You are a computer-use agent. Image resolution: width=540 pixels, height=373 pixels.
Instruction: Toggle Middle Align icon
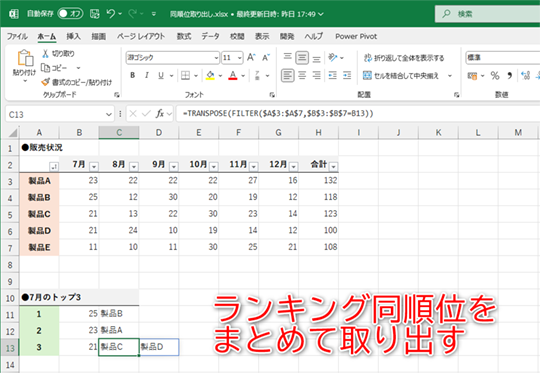tap(302, 58)
